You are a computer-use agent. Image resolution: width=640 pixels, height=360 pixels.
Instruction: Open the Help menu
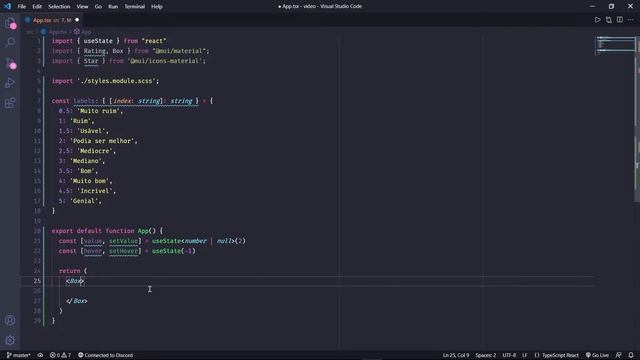(x=157, y=7)
